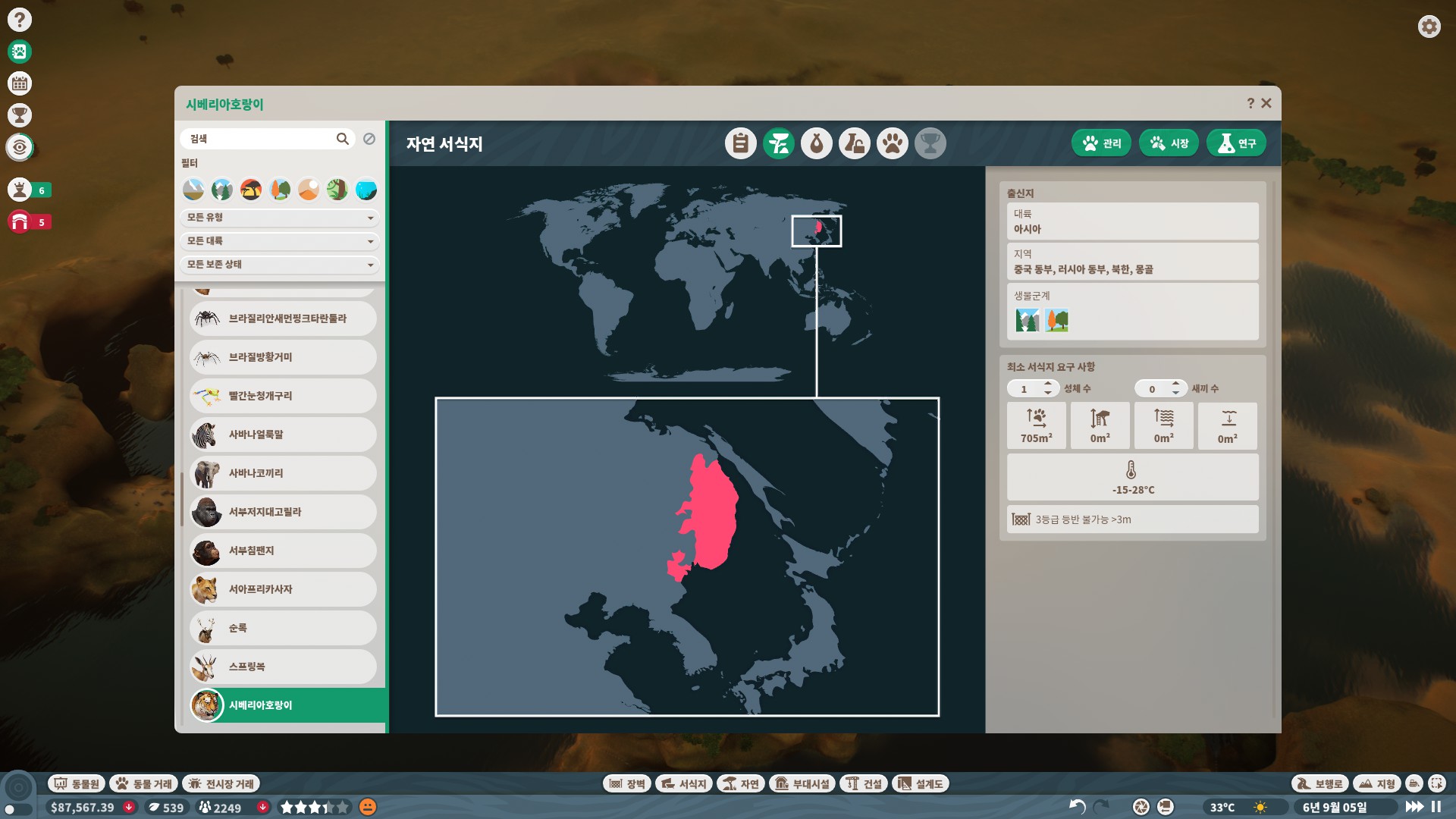Increase the 성체 수 adult count stepper

tap(1048, 384)
